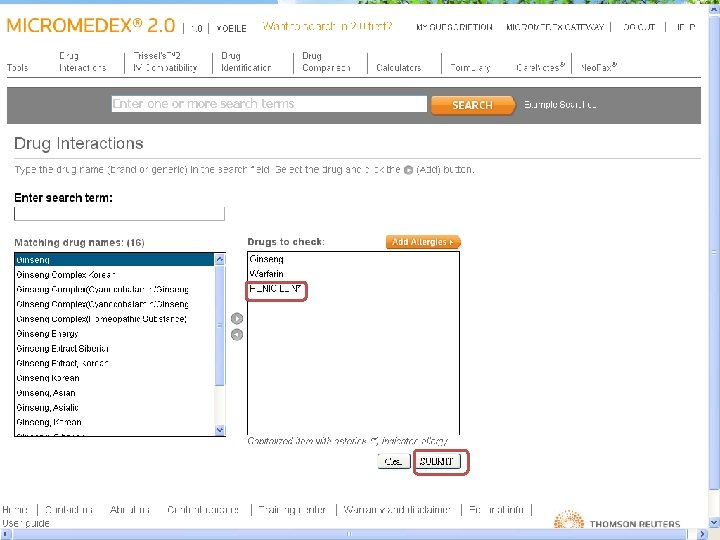The width and height of the screenshot is (720, 540).
Task: Click the MICROMEDEX 2.0 logo
Action: [x=90, y=26]
